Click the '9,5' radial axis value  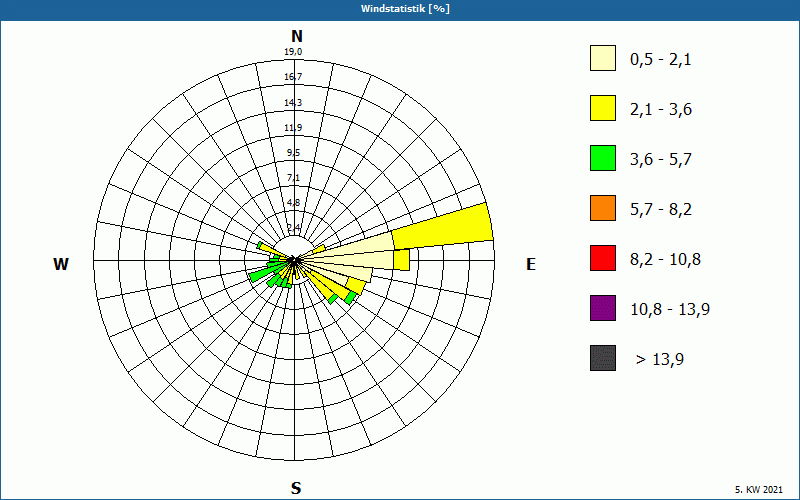293,153
